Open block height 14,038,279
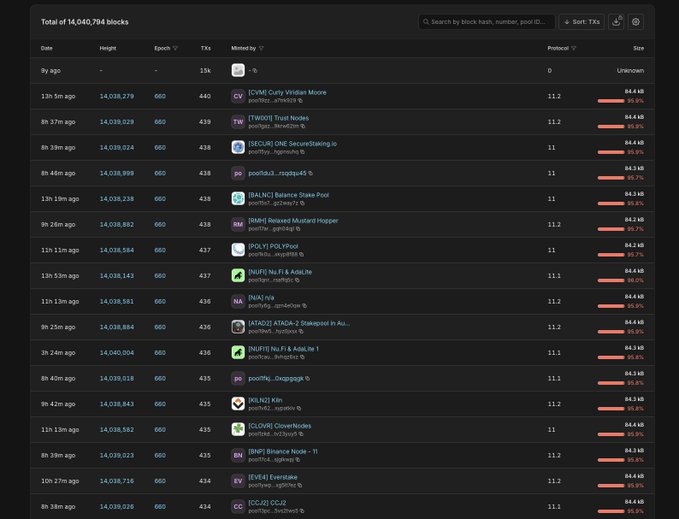 (x=116, y=96)
